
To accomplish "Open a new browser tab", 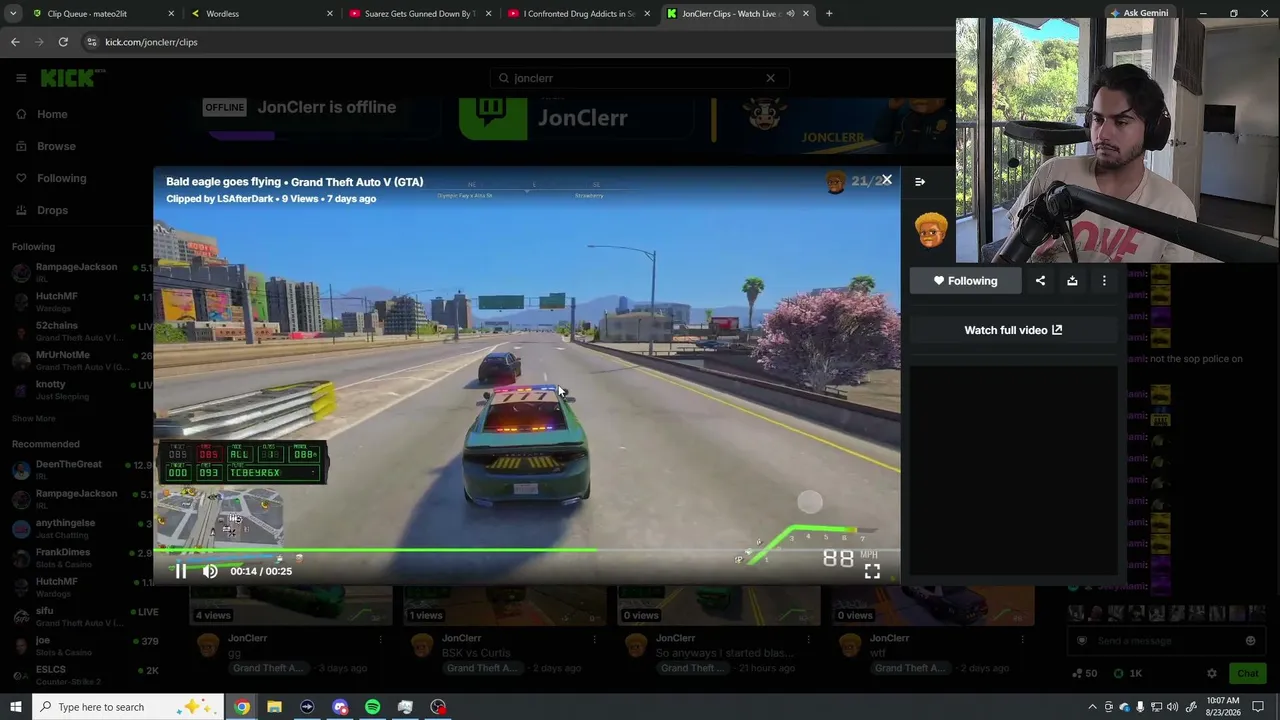I will (x=829, y=14).
